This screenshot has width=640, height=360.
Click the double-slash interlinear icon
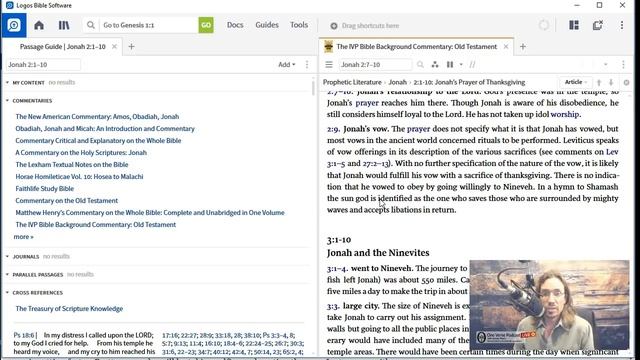(472, 64)
